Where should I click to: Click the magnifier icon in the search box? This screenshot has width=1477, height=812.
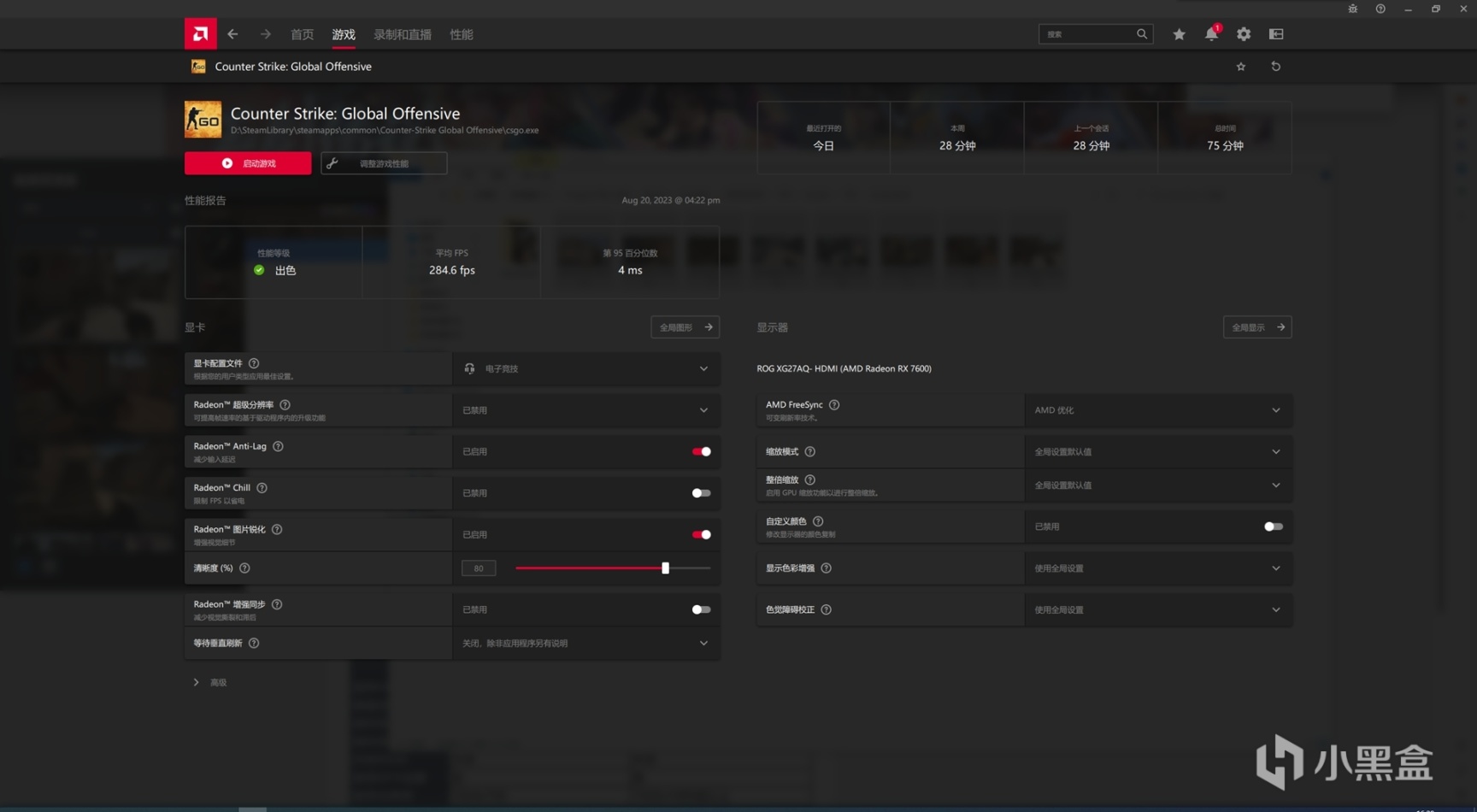[1142, 34]
